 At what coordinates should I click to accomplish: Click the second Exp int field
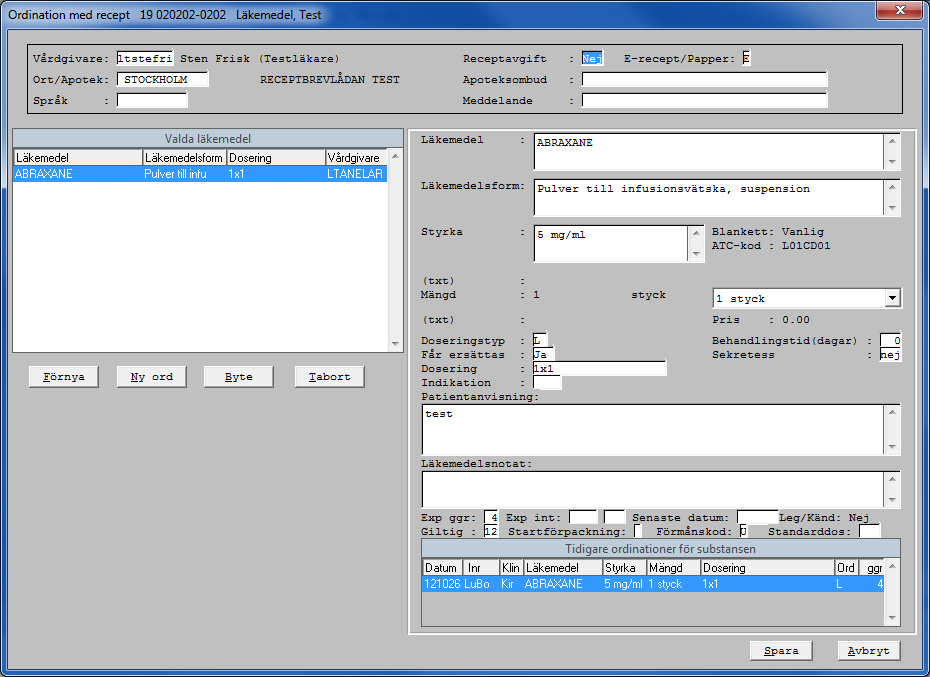(x=614, y=517)
